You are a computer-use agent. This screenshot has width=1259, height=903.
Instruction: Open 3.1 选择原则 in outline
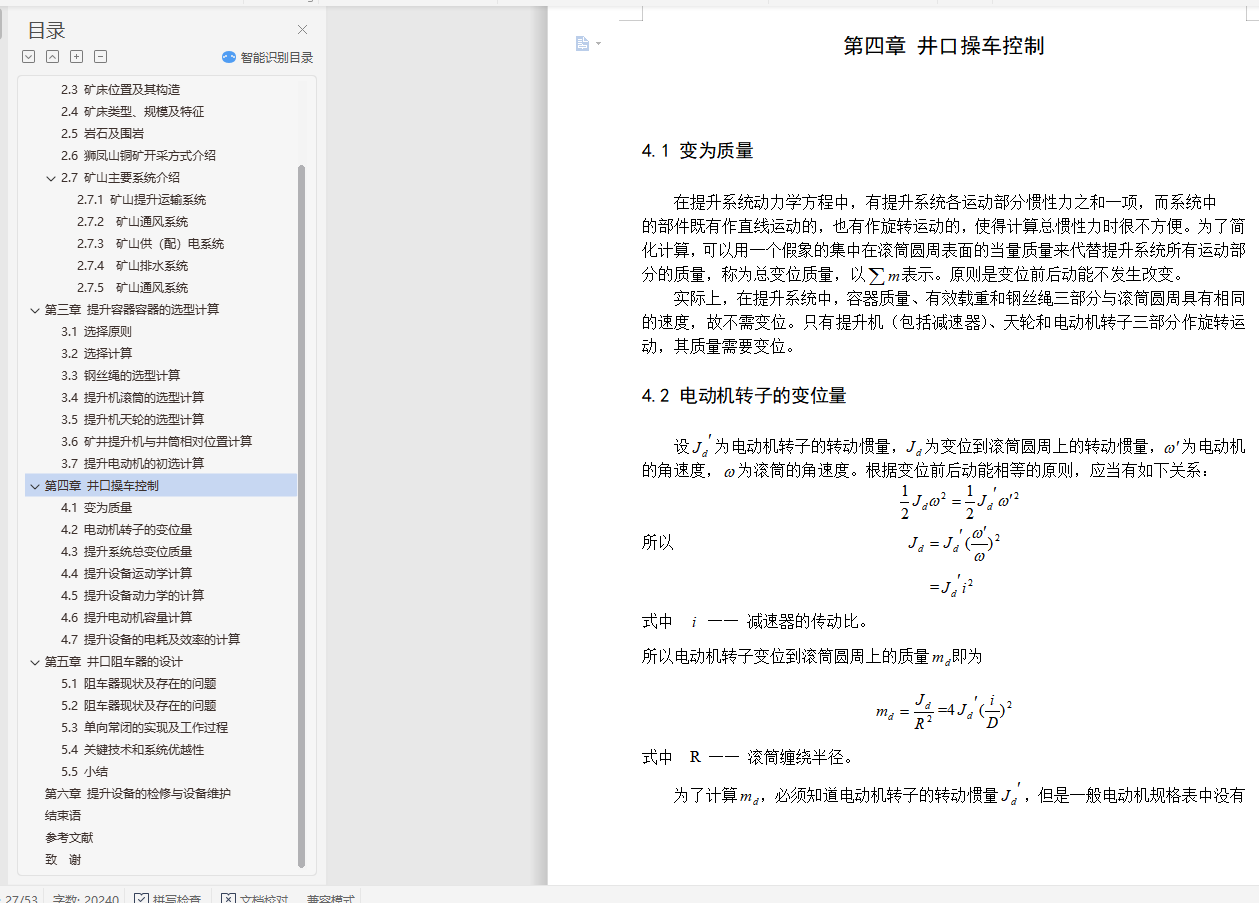(96, 332)
